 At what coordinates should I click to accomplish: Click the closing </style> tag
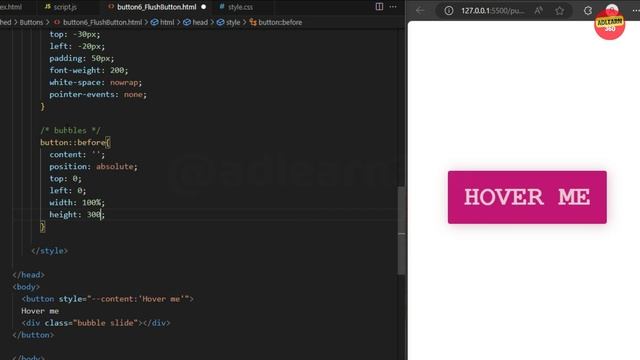(x=49, y=251)
